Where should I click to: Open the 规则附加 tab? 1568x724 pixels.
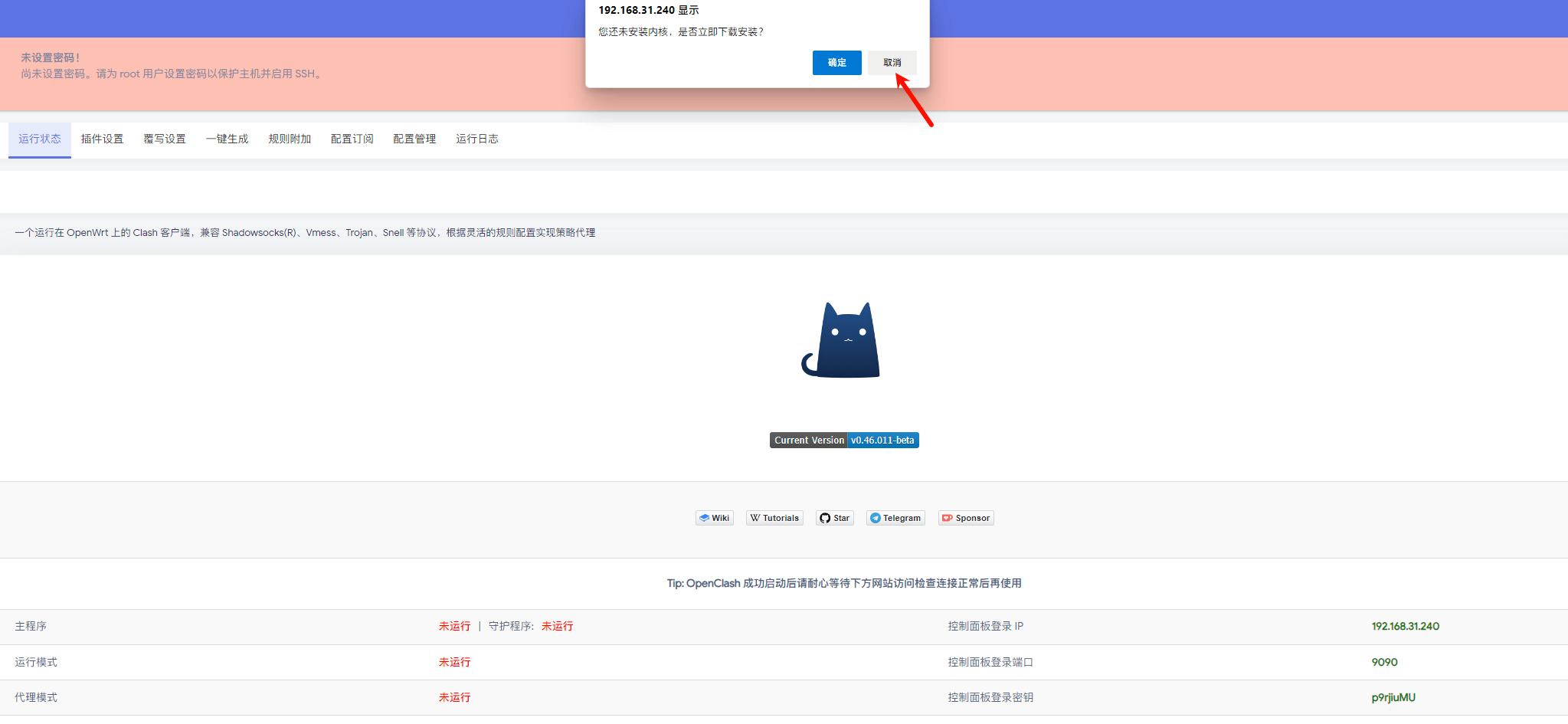point(290,139)
